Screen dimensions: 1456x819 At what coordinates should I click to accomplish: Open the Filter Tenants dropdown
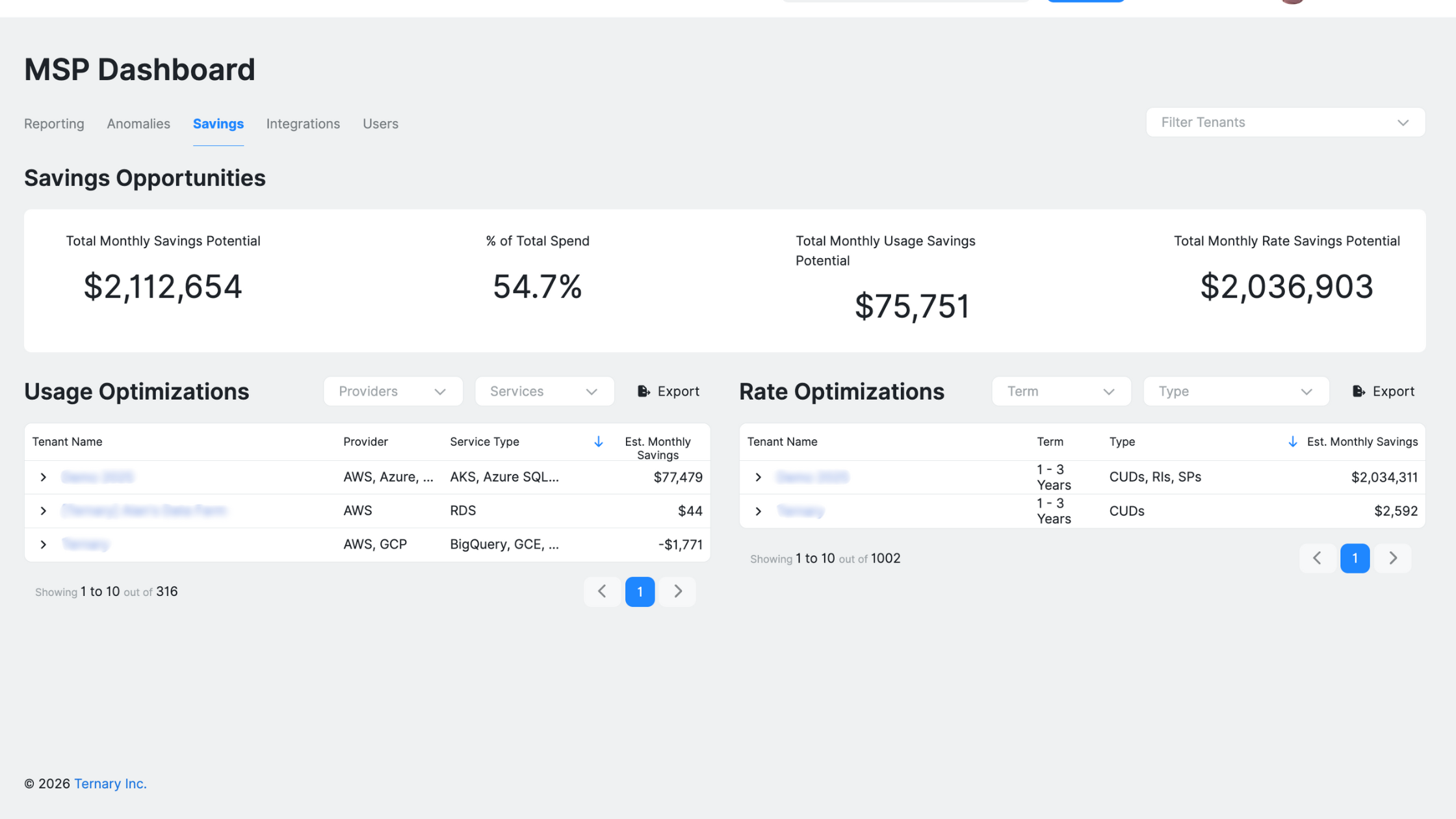[1285, 123]
